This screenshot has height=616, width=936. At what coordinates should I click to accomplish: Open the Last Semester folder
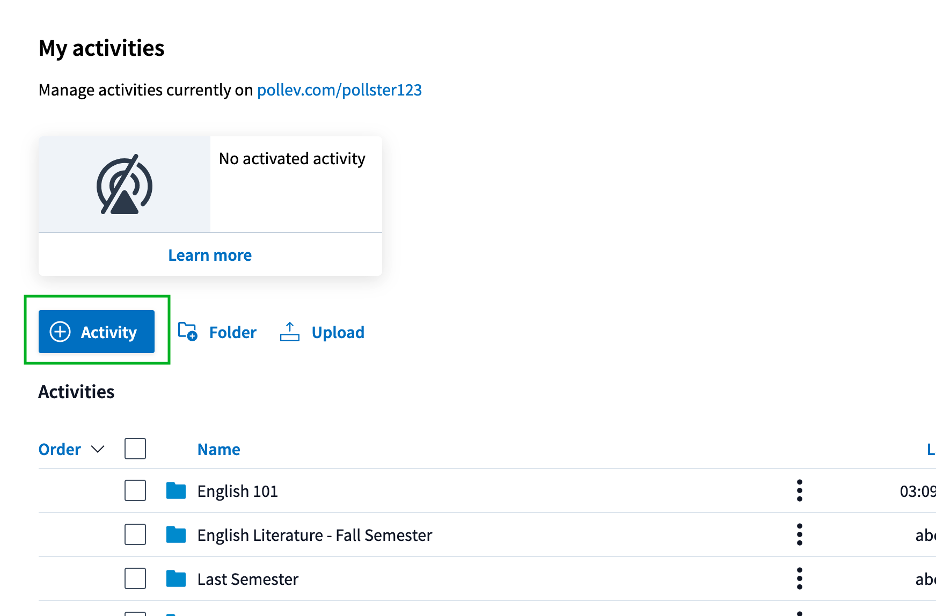click(x=248, y=579)
